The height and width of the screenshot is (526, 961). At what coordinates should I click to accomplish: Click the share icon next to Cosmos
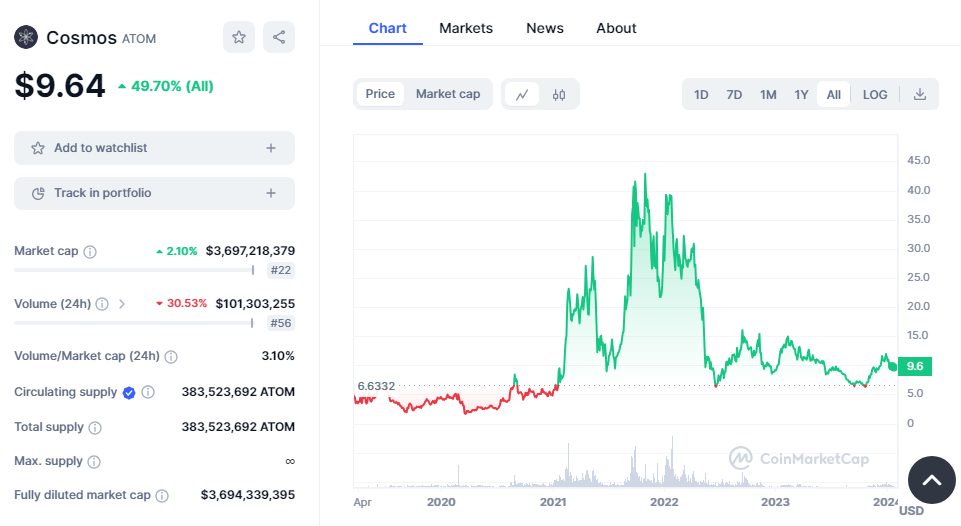tap(279, 37)
